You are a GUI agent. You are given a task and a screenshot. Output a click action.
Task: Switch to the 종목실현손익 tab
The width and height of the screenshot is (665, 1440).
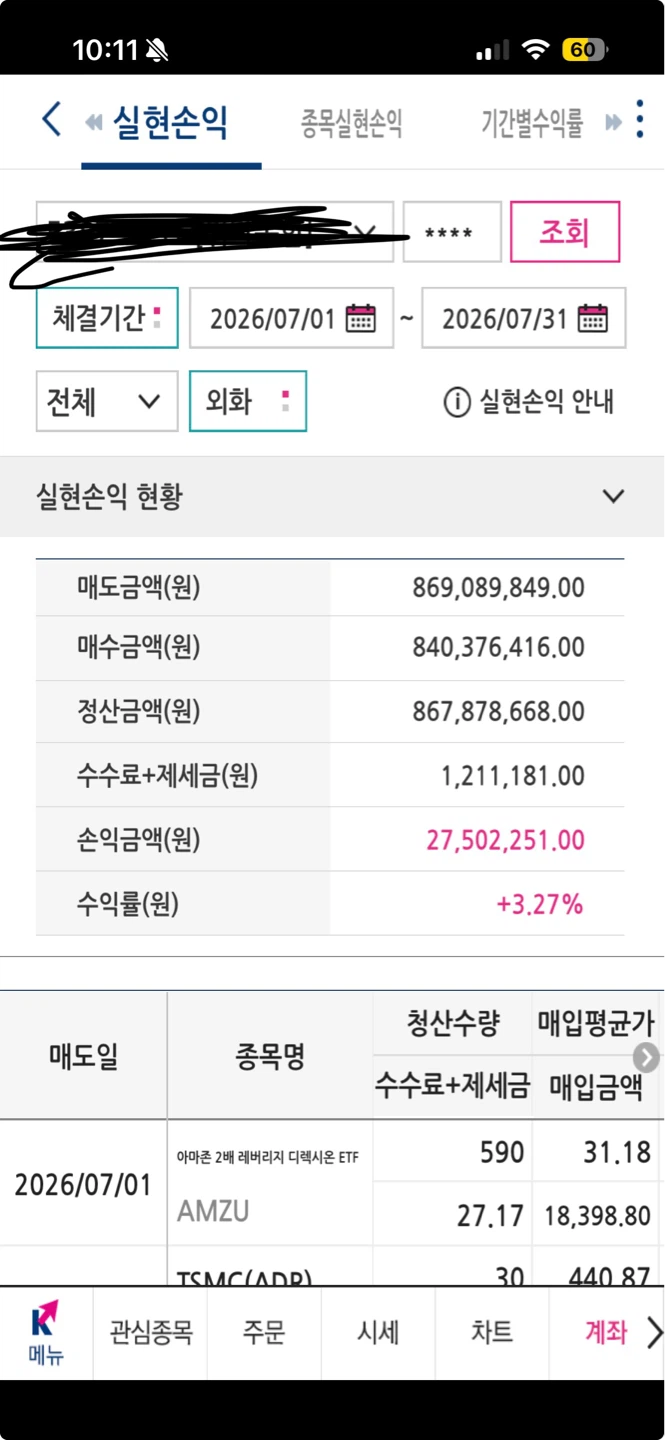pyautogui.click(x=351, y=123)
